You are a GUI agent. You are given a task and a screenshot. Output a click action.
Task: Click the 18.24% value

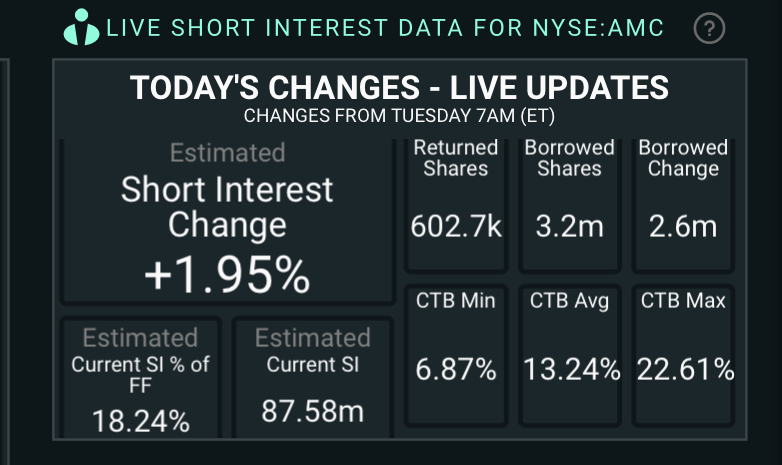click(x=140, y=421)
